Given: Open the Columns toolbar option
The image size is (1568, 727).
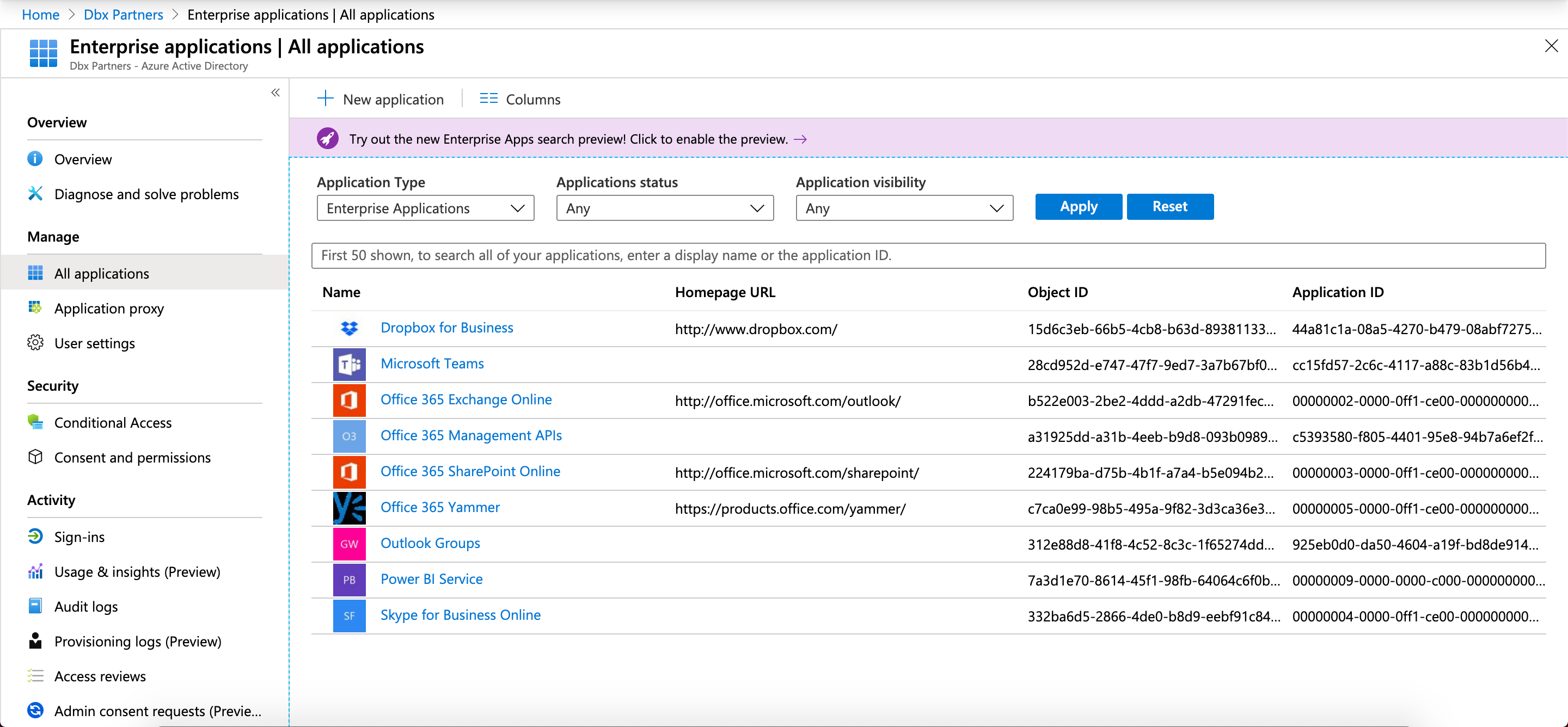Looking at the screenshot, I should (520, 99).
